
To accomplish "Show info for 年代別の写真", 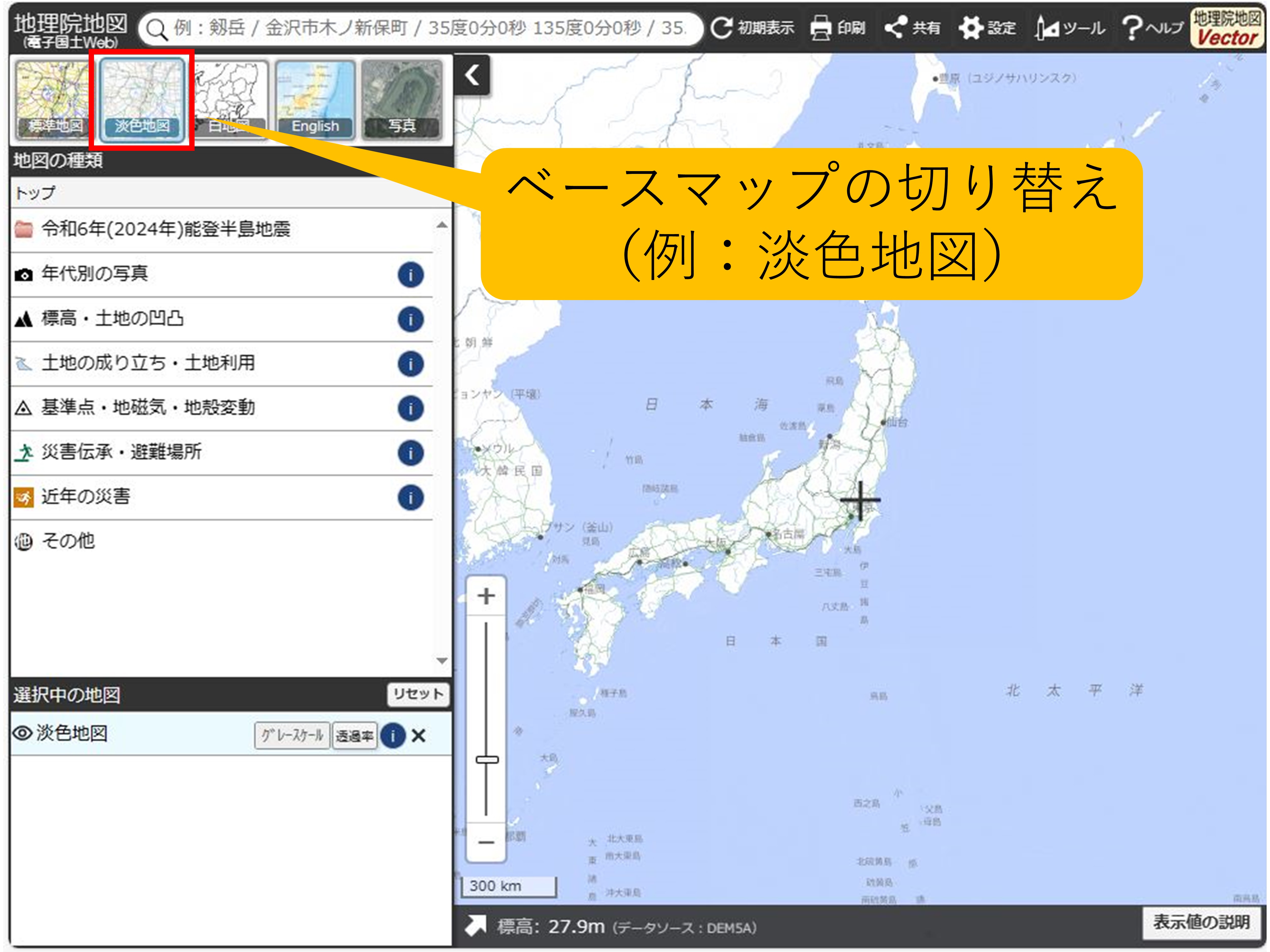I will coord(410,275).
